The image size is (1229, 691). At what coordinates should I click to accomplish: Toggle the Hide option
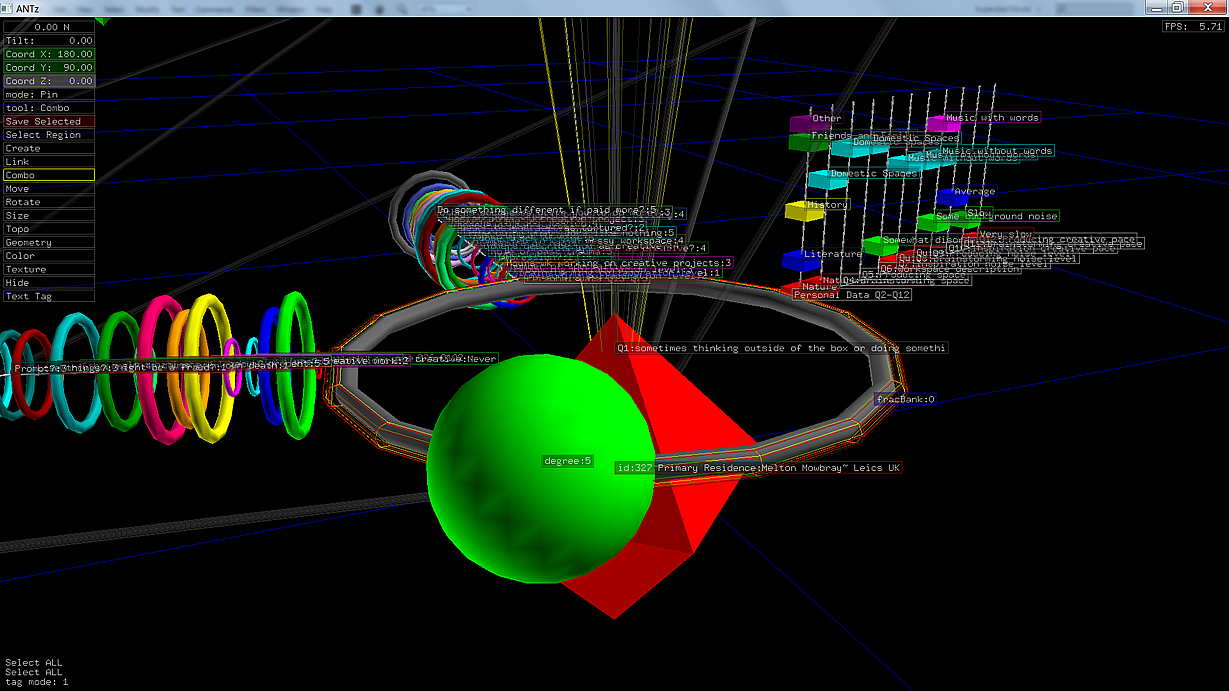49,283
